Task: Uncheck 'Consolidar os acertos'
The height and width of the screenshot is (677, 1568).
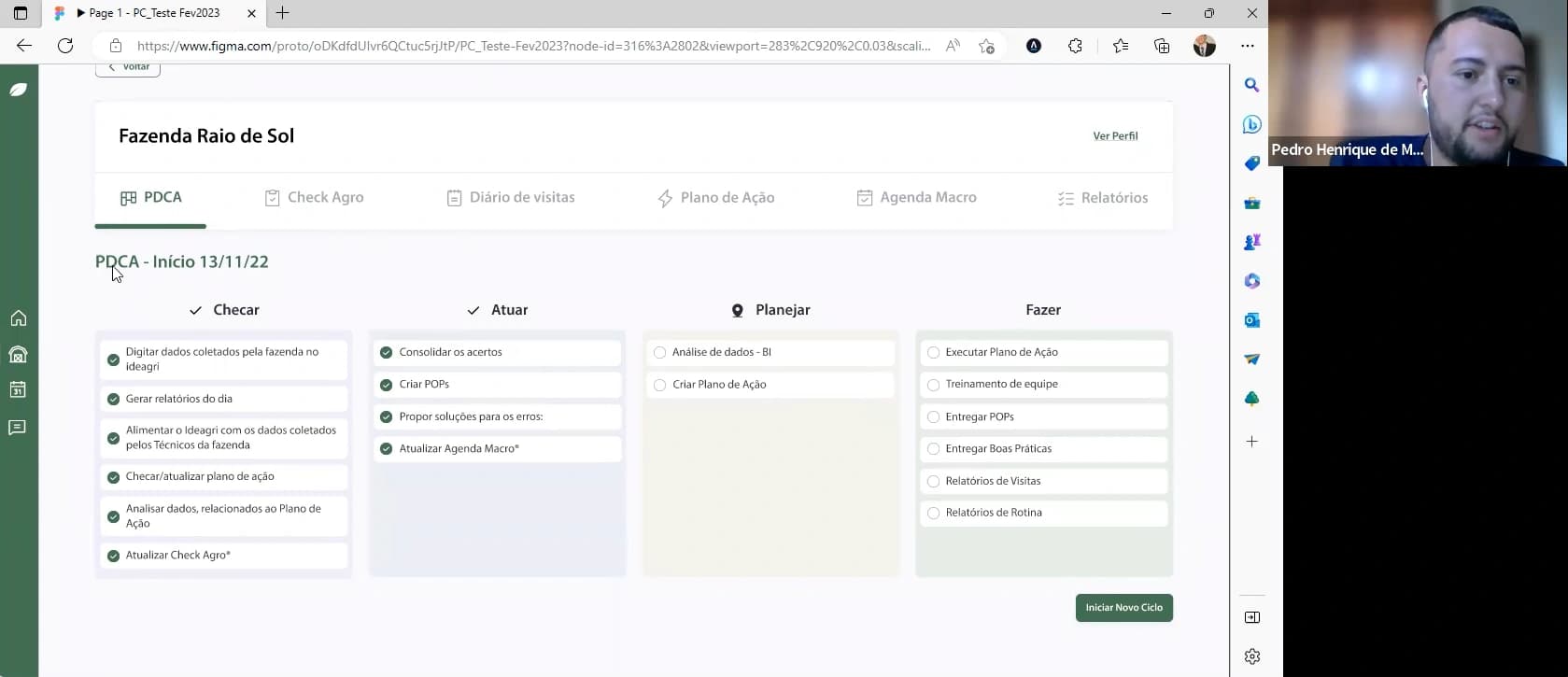Action: click(386, 352)
